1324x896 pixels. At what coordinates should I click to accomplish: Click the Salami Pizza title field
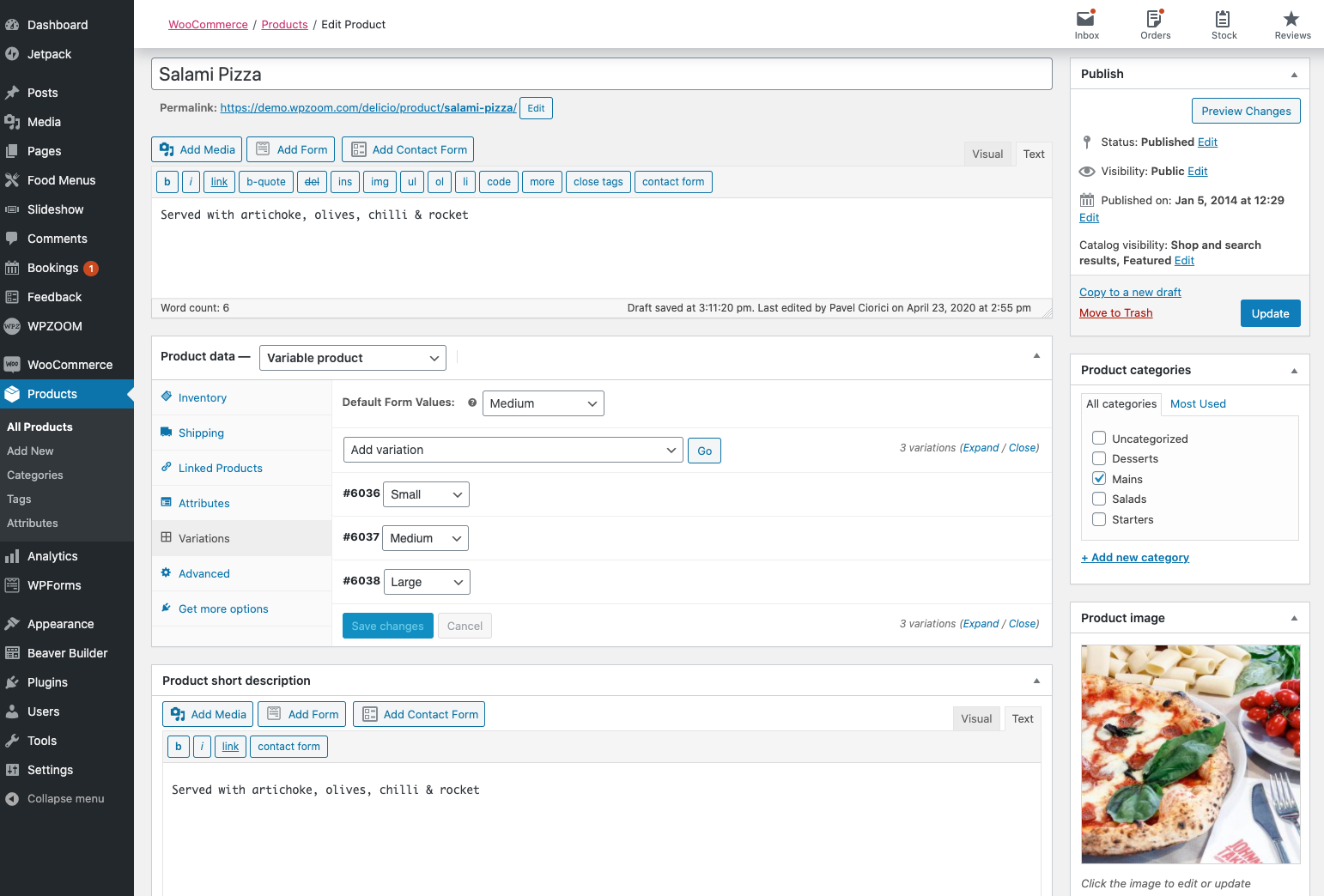602,74
